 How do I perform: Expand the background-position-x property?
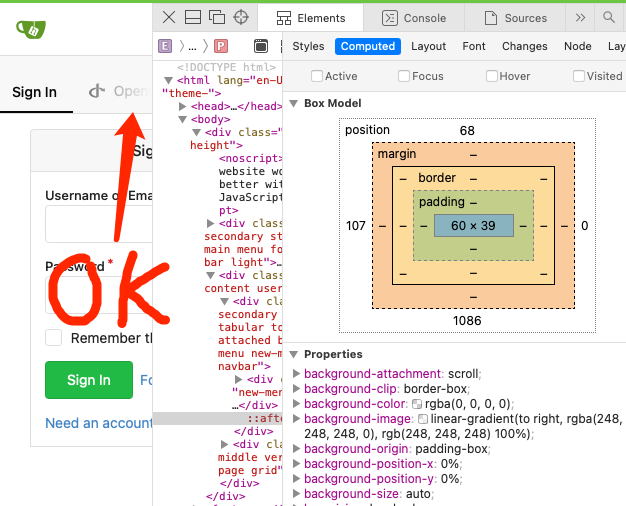click(x=296, y=464)
